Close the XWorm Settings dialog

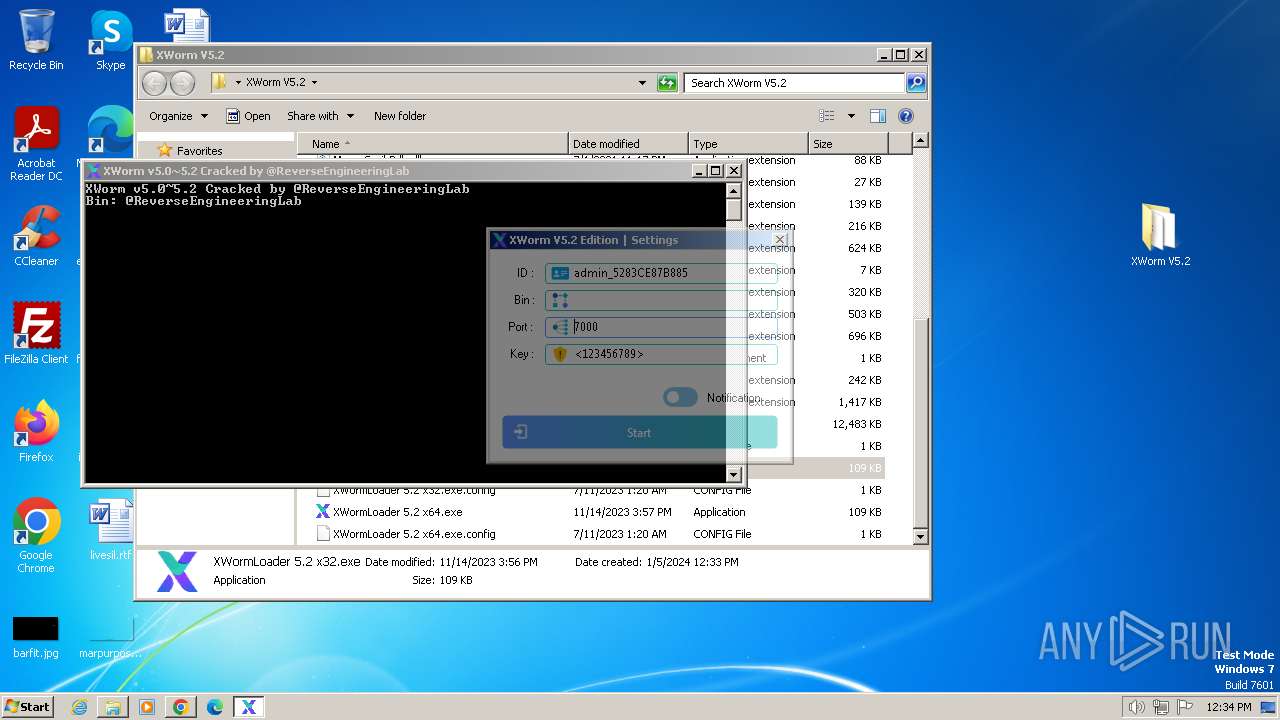point(780,240)
